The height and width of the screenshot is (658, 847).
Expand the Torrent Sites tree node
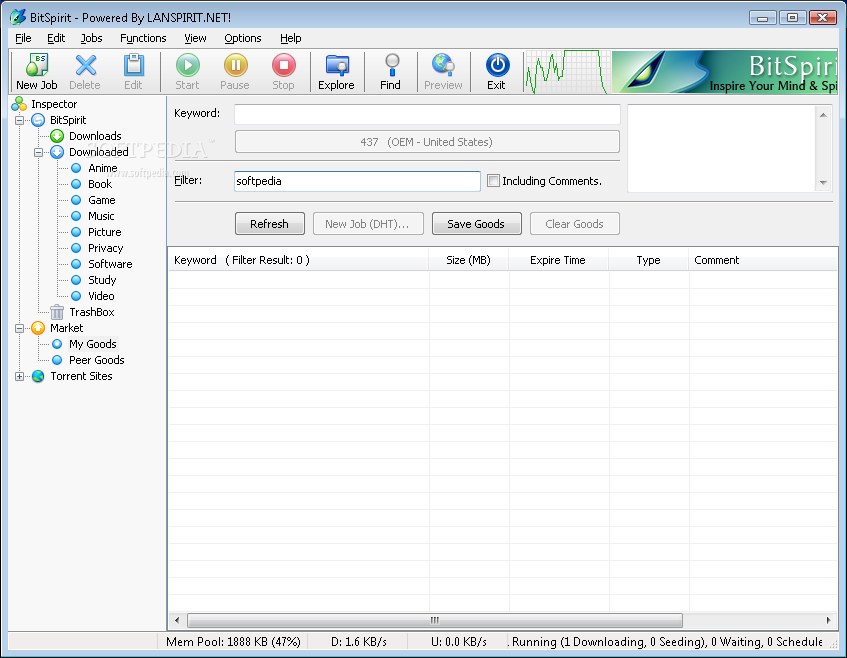pos(19,377)
